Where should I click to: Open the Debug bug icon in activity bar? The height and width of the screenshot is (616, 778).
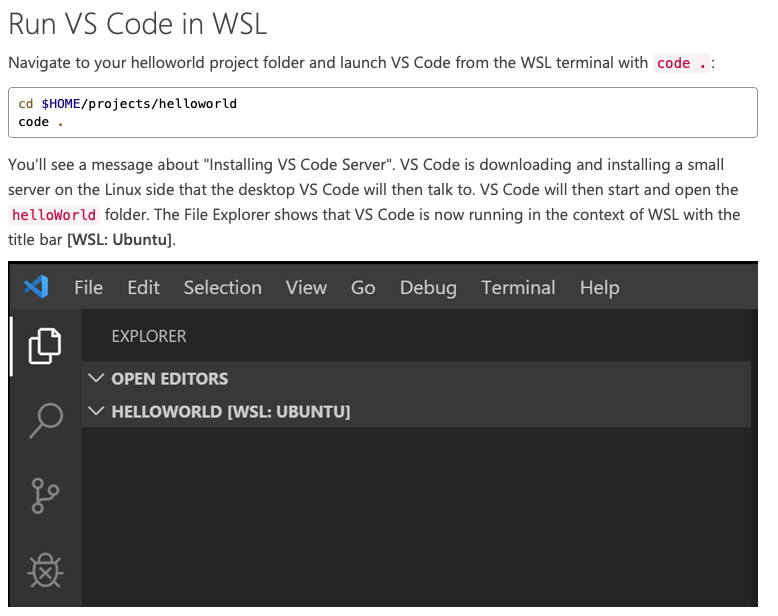tap(45, 570)
